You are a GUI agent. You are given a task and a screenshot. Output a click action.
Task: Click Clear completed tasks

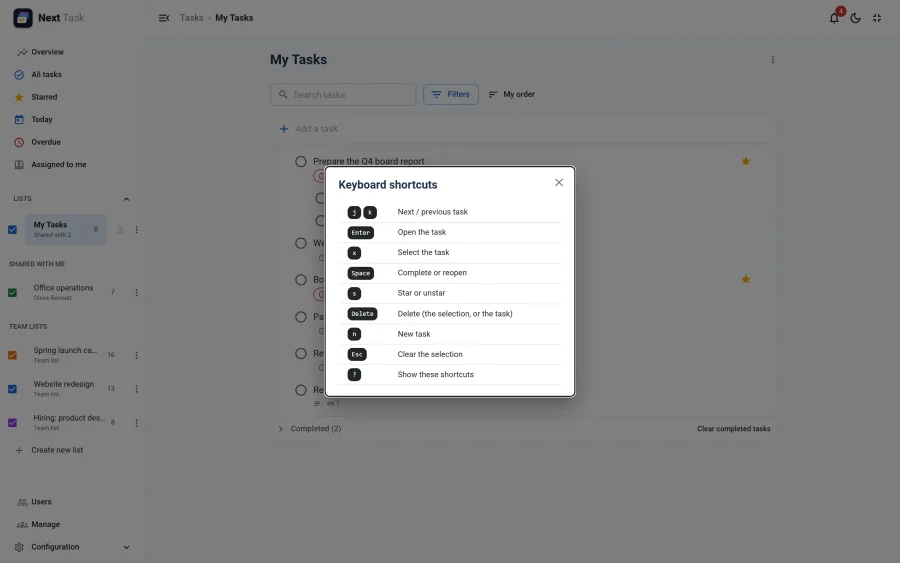pos(734,429)
